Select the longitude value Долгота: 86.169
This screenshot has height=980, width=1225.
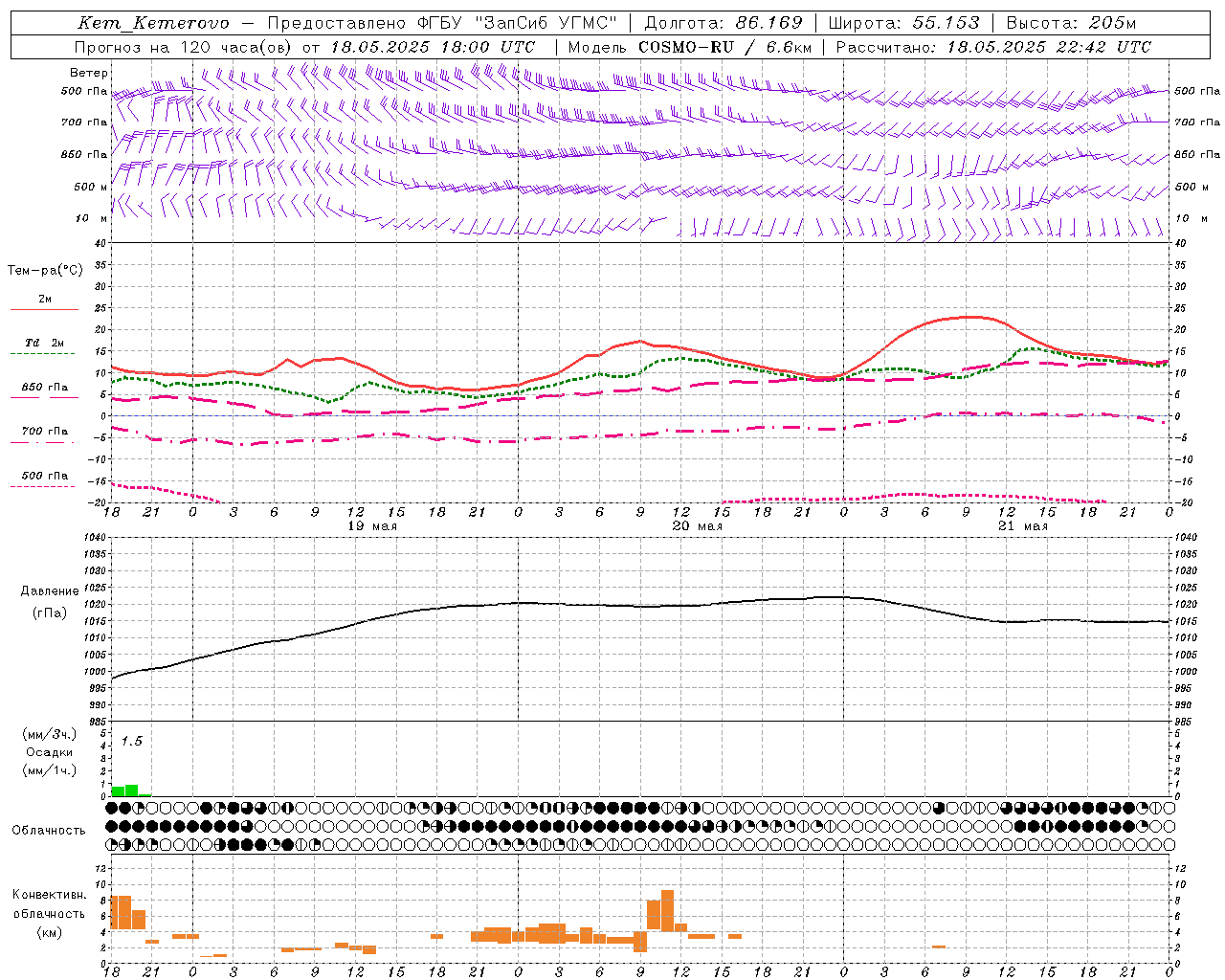(x=724, y=23)
